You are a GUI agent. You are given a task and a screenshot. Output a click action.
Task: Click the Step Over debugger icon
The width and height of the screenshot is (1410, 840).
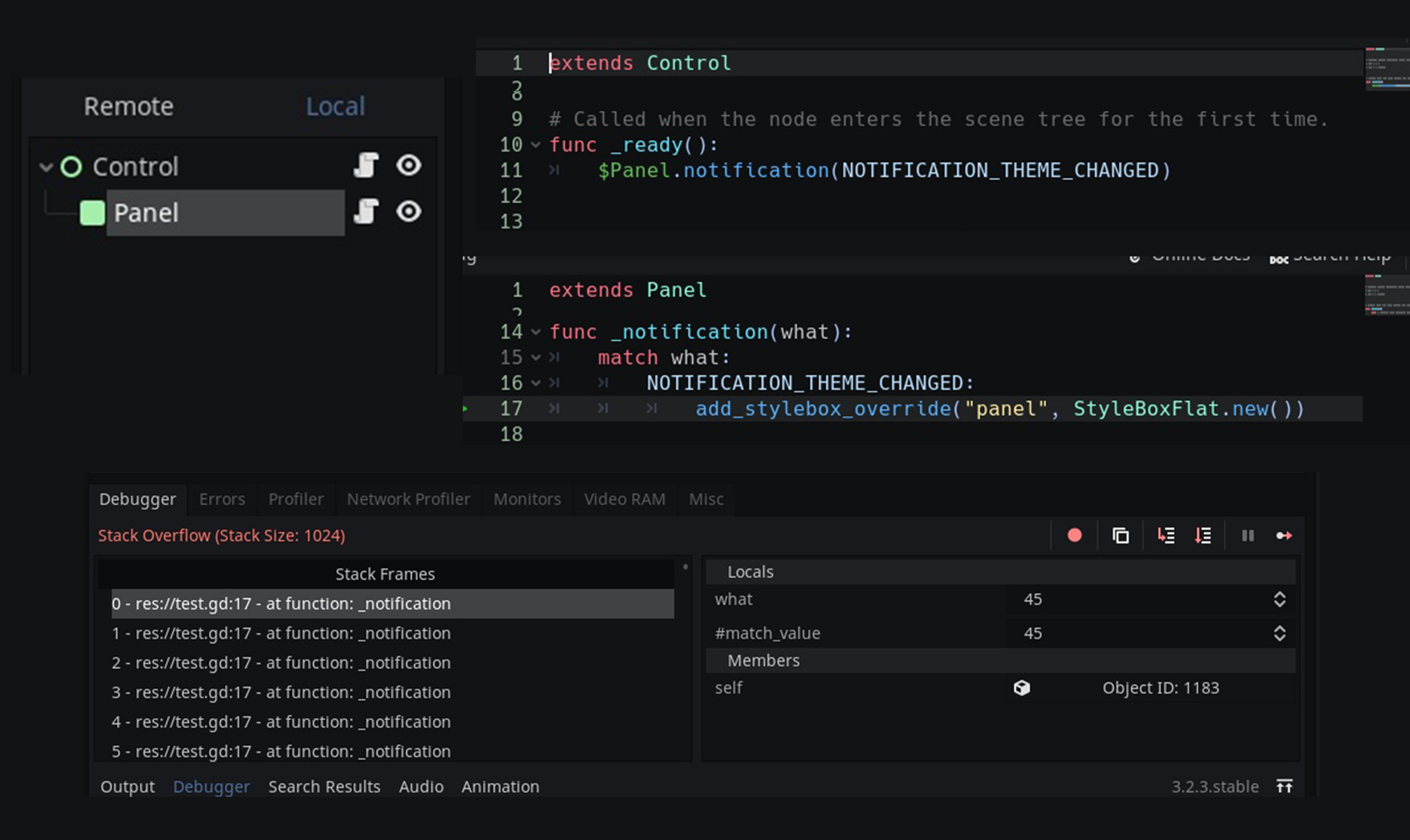[1202, 535]
